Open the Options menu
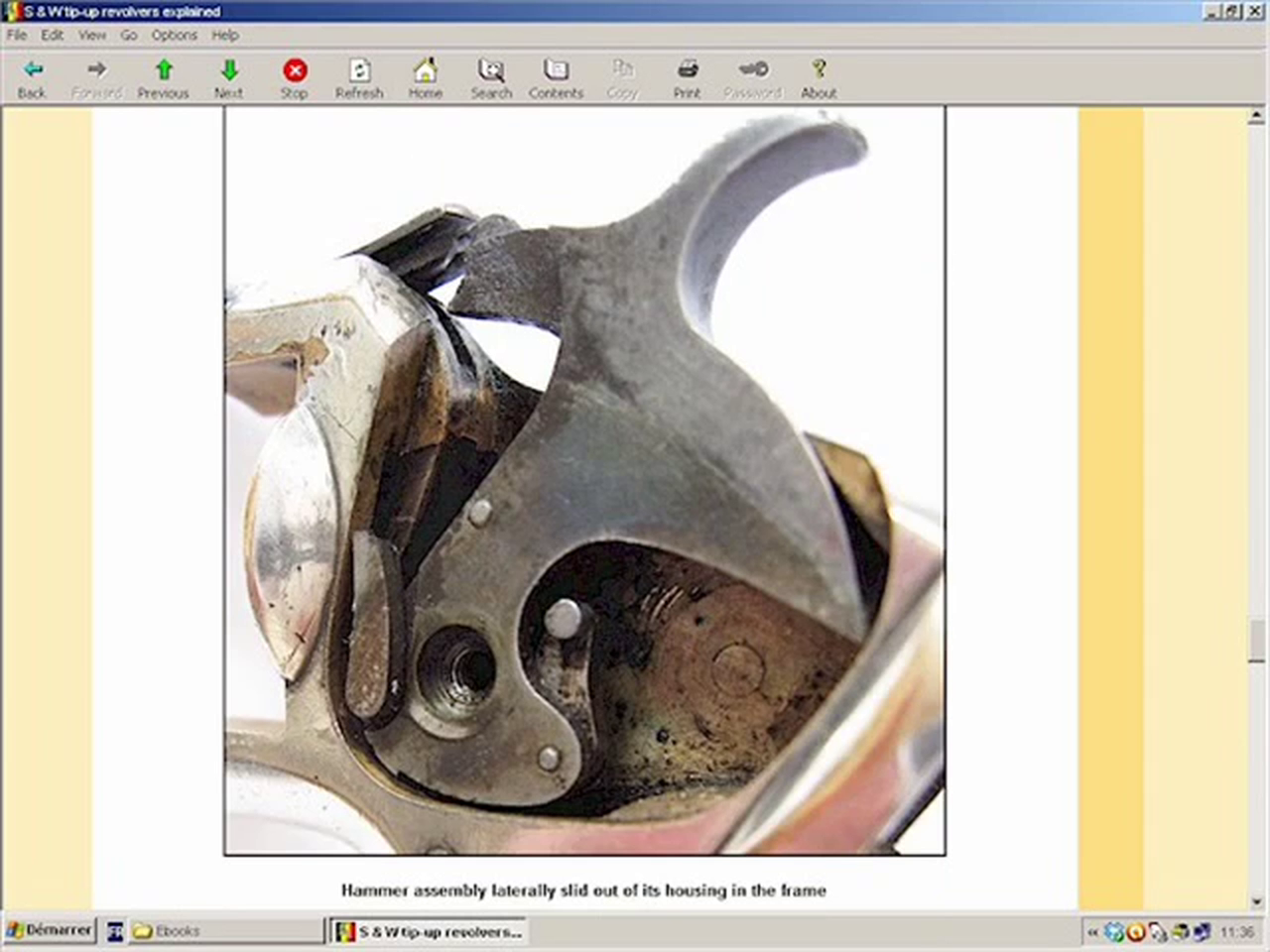 (174, 35)
